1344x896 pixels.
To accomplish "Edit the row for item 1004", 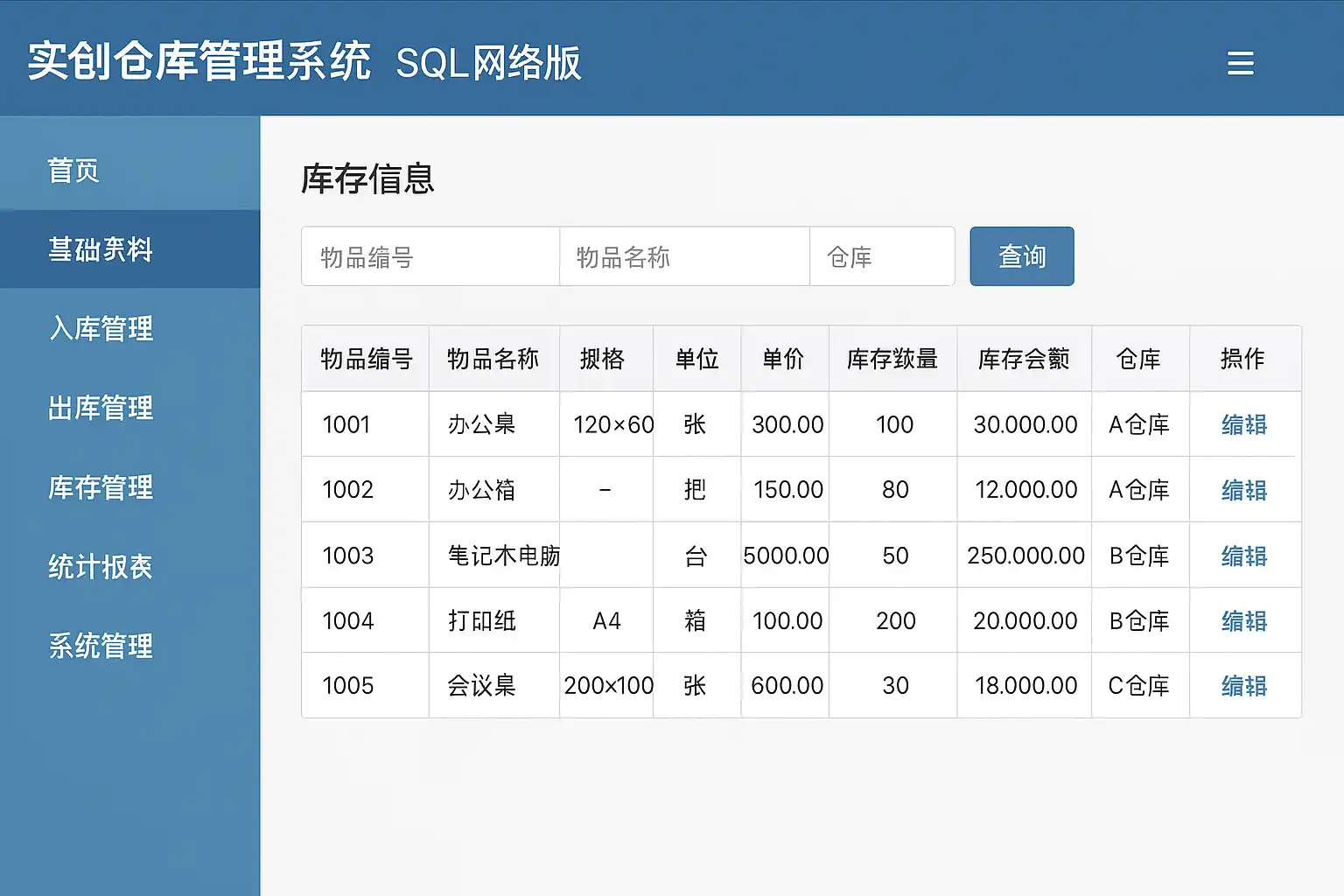I will [x=1244, y=620].
